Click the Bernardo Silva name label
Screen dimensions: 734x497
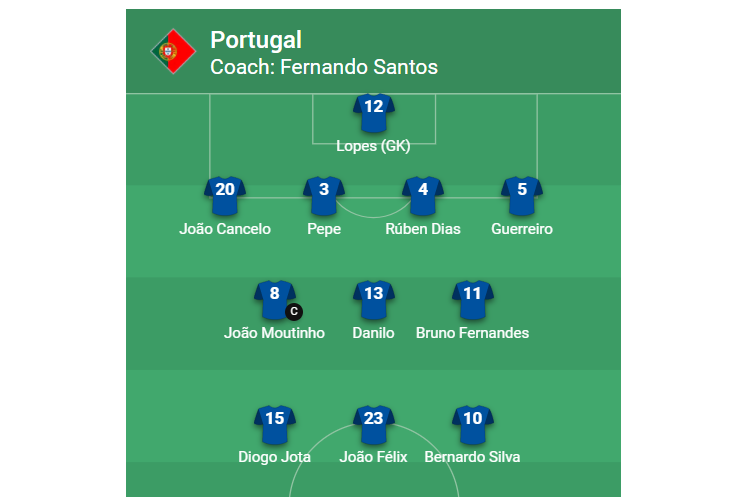point(472,457)
